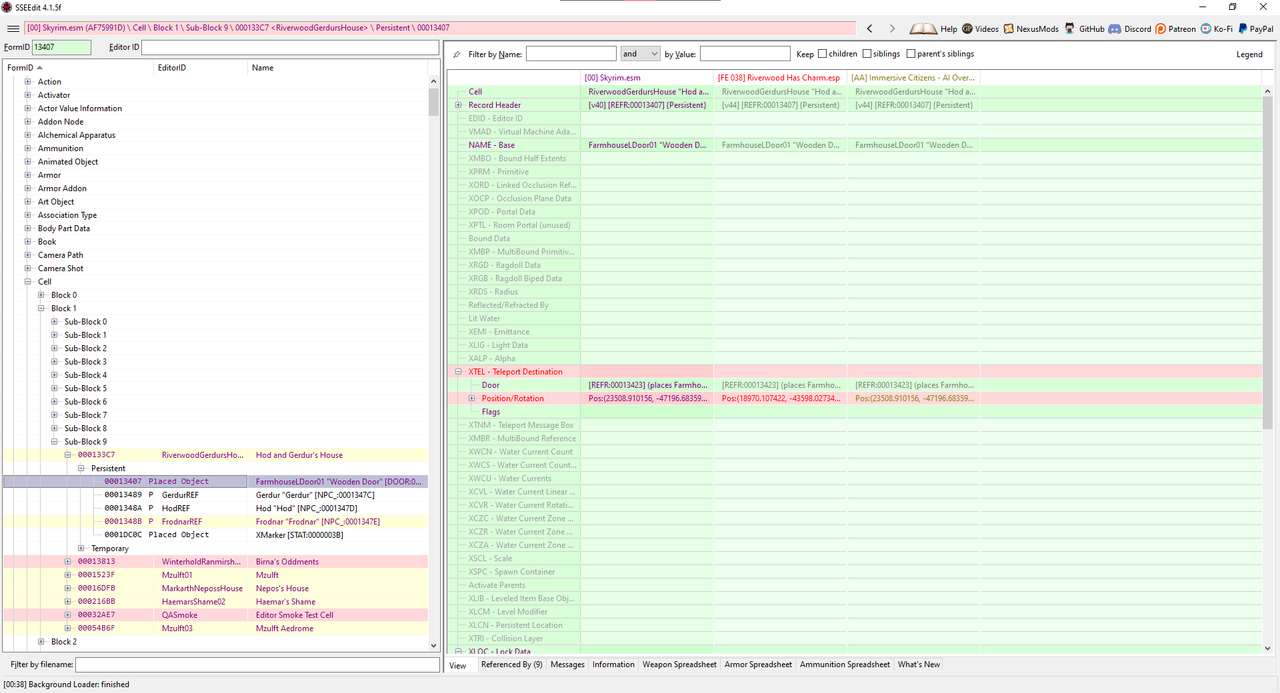Click the record view's vertical scrollbar thumb
The image size is (1280, 693).
[x=1267, y=265]
